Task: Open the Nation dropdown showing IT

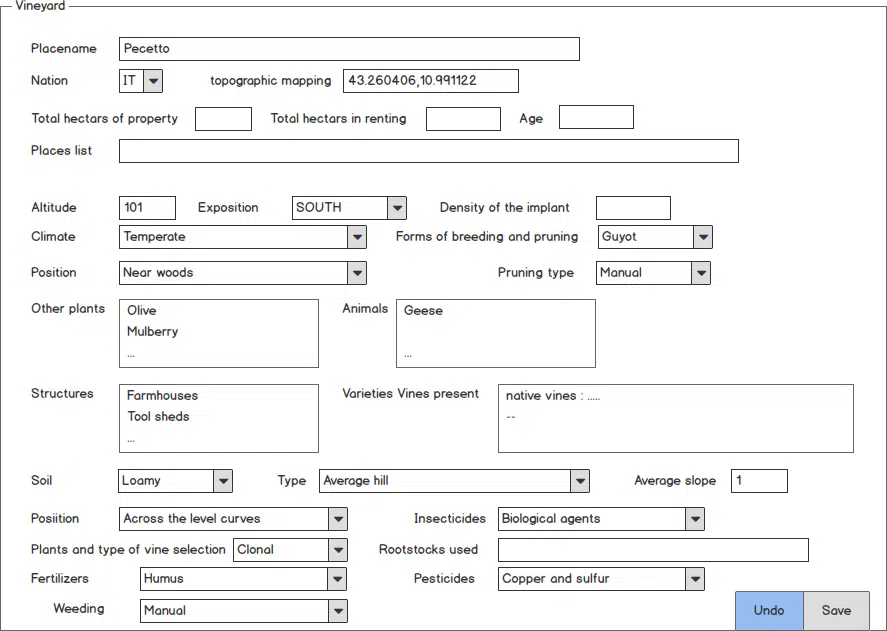Action: pos(141,81)
